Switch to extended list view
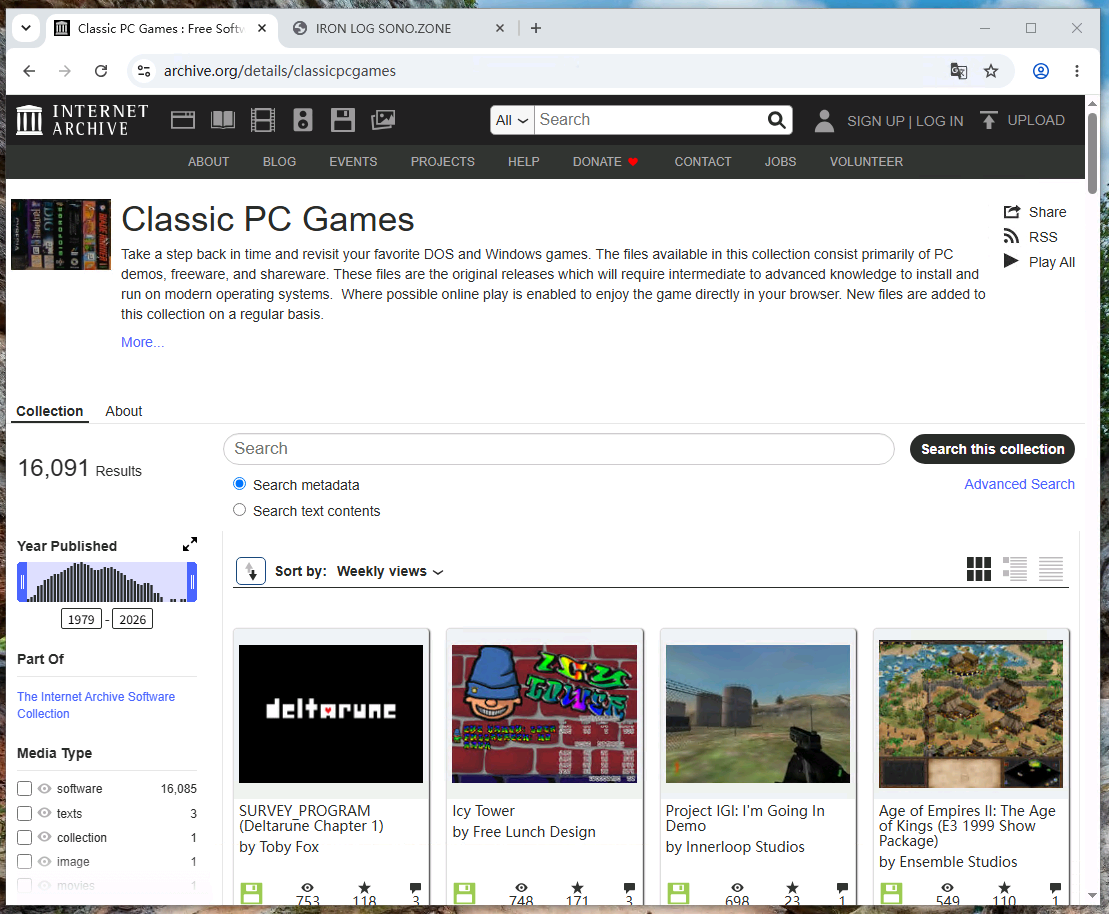 1015,569
